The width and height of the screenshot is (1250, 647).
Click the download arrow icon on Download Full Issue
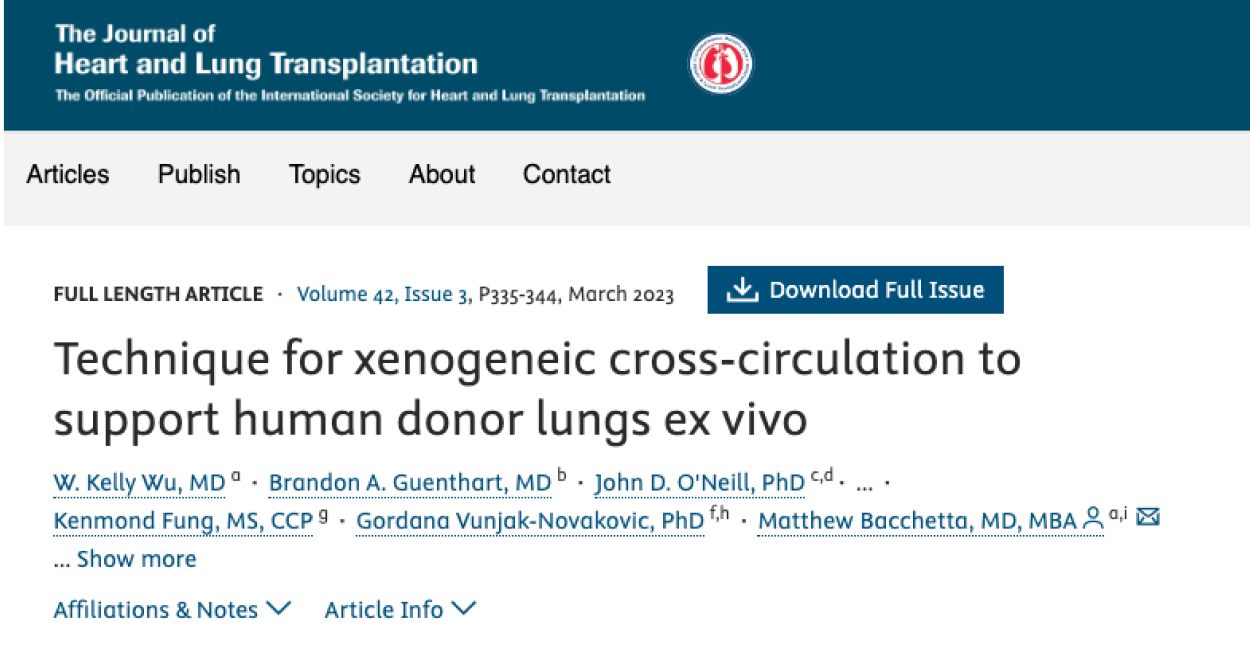tap(742, 289)
